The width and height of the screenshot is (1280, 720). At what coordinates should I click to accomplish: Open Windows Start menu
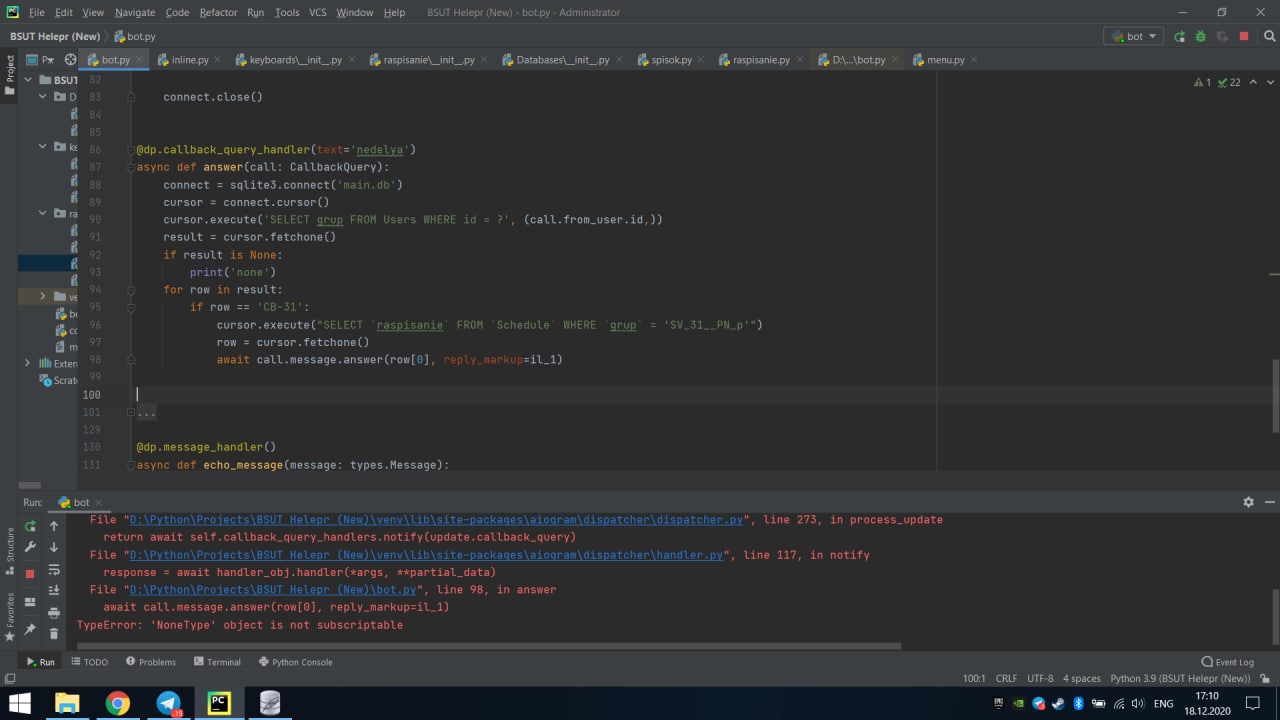[x=19, y=703]
